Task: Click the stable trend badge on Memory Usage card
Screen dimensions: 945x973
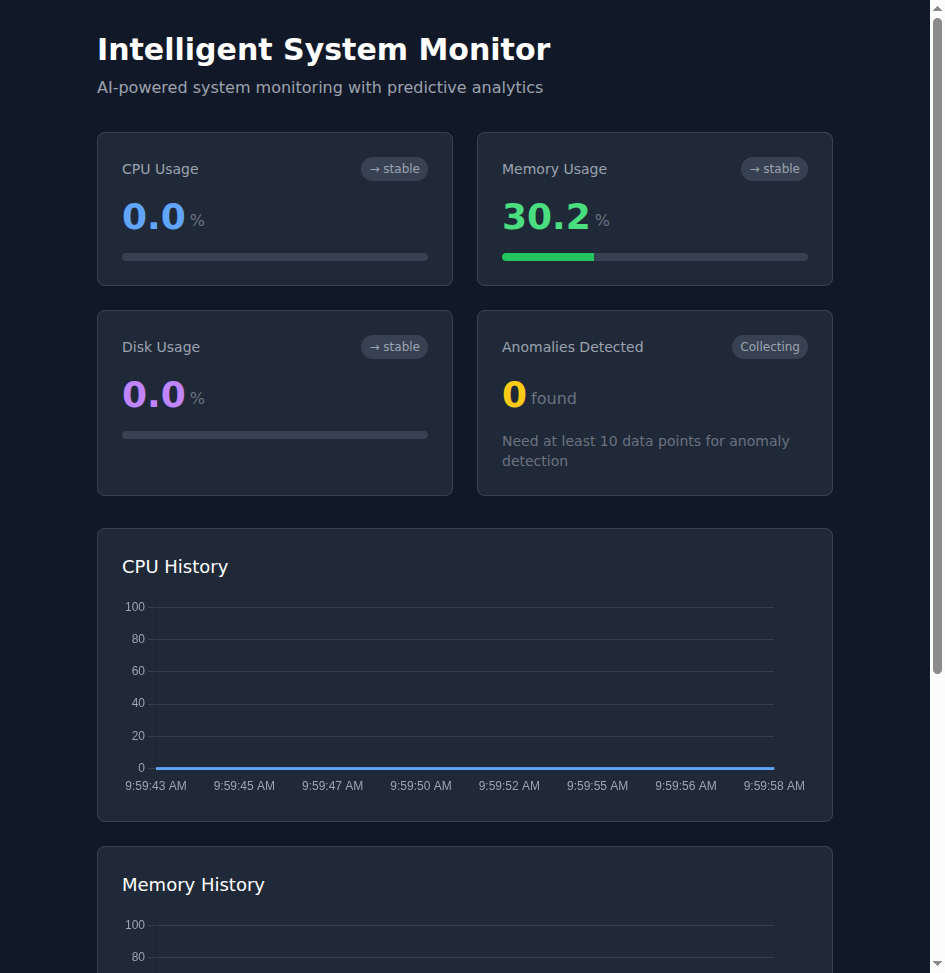Action: (773, 169)
